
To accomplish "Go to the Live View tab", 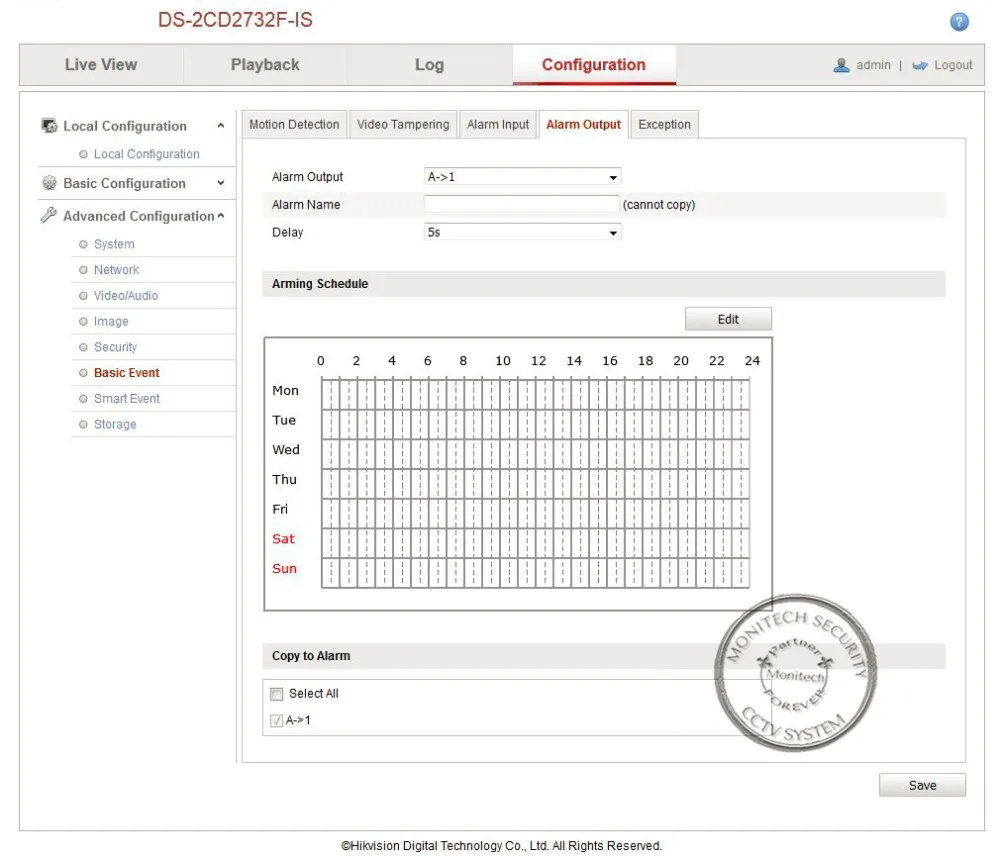I will click(x=101, y=65).
